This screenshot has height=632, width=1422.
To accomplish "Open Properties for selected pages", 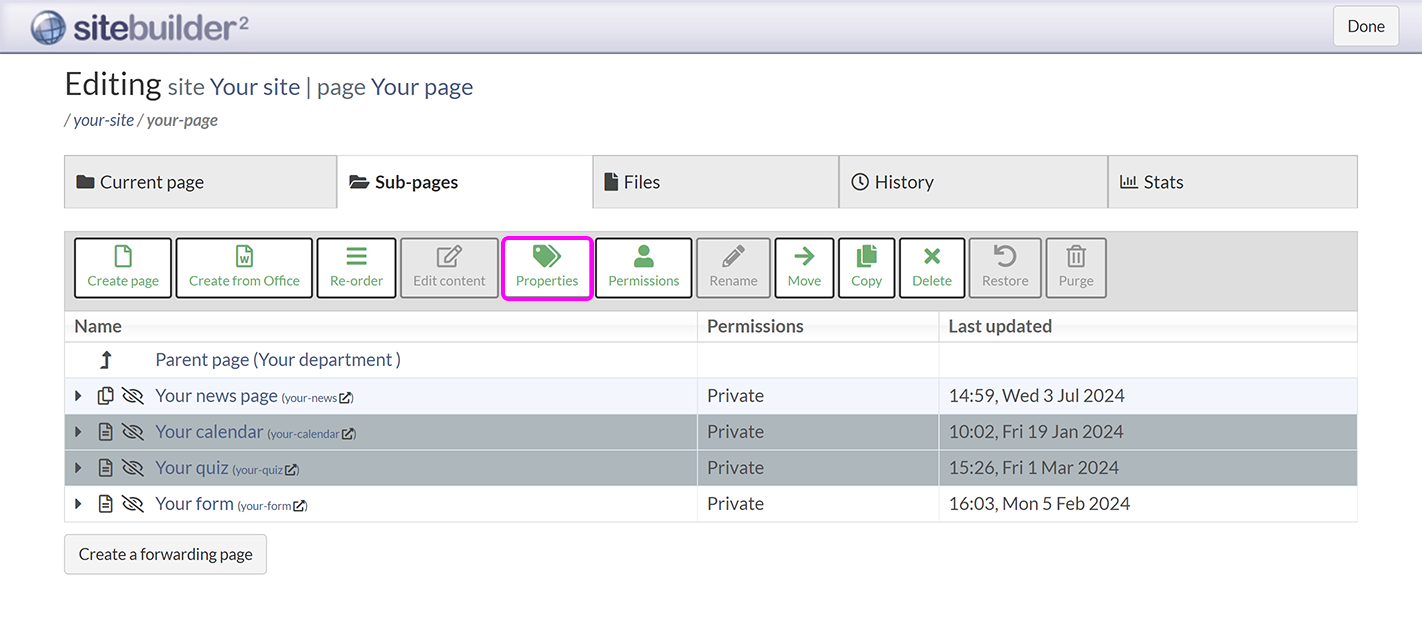I will tap(547, 268).
